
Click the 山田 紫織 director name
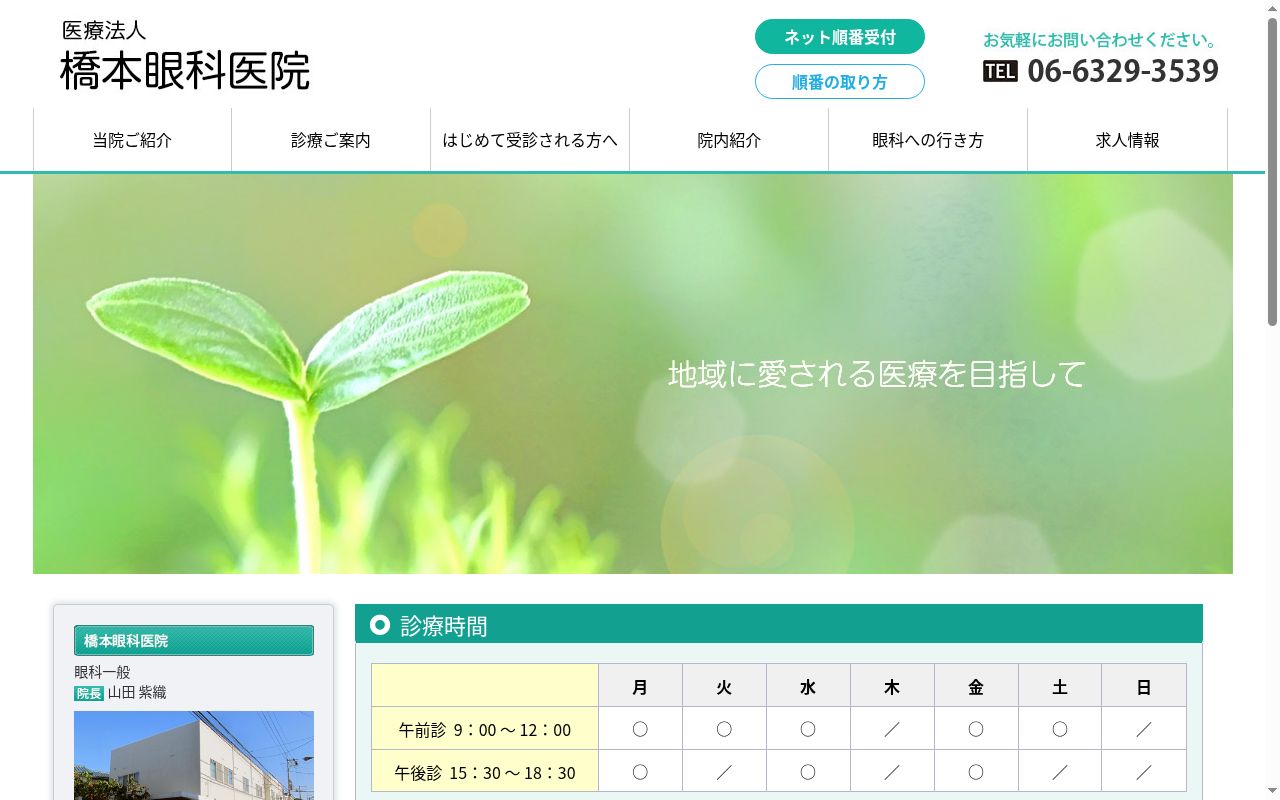tap(137, 693)
